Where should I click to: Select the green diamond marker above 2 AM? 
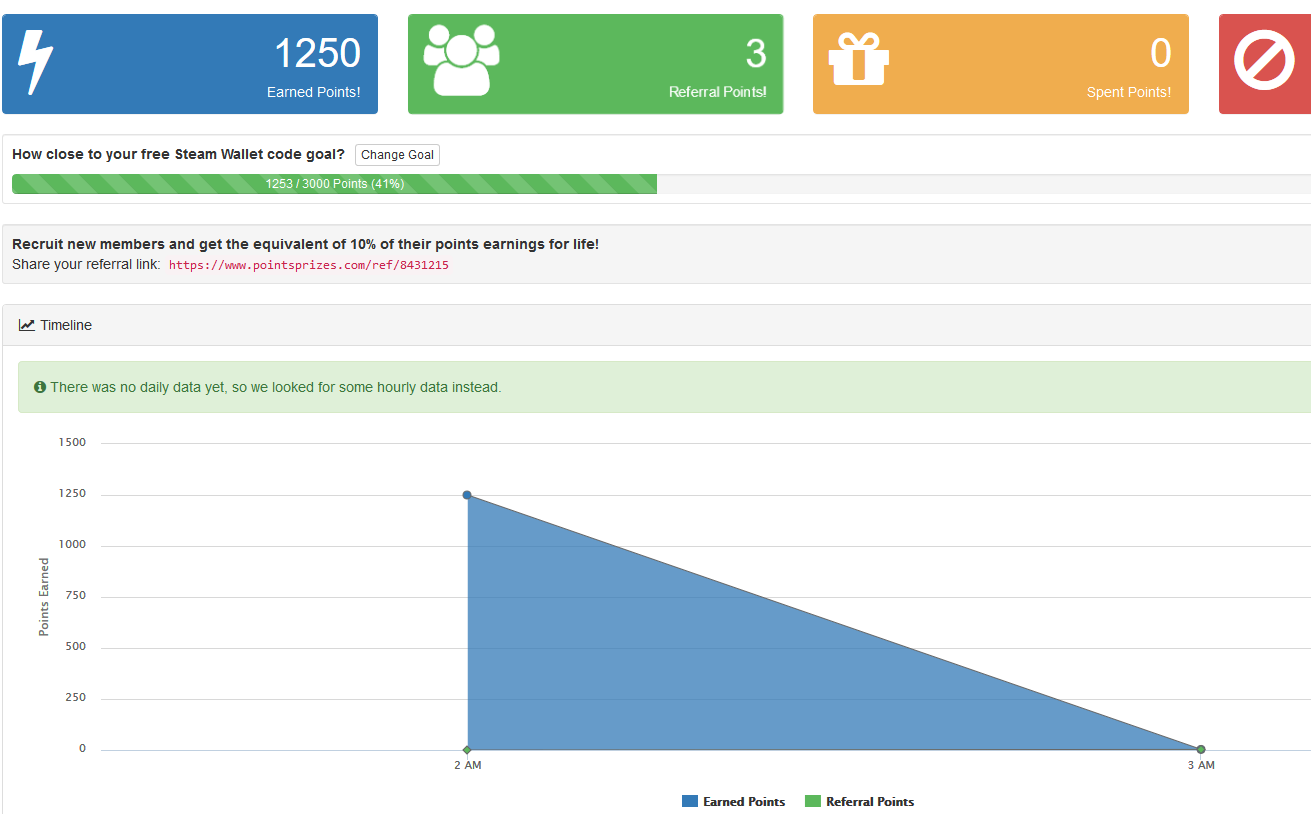tap(467, 749)
